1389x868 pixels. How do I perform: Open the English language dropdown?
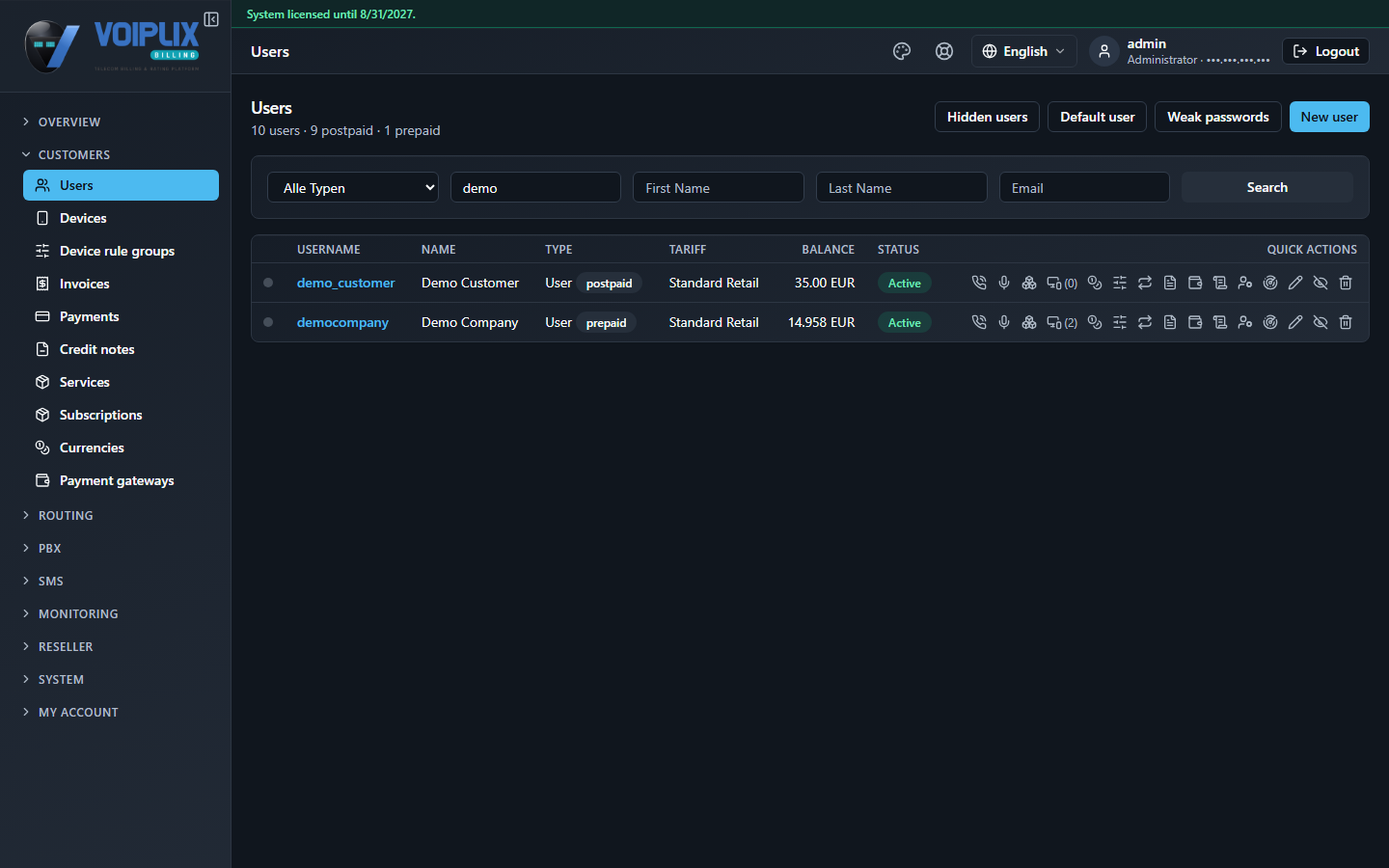(x=1023, y=52)
